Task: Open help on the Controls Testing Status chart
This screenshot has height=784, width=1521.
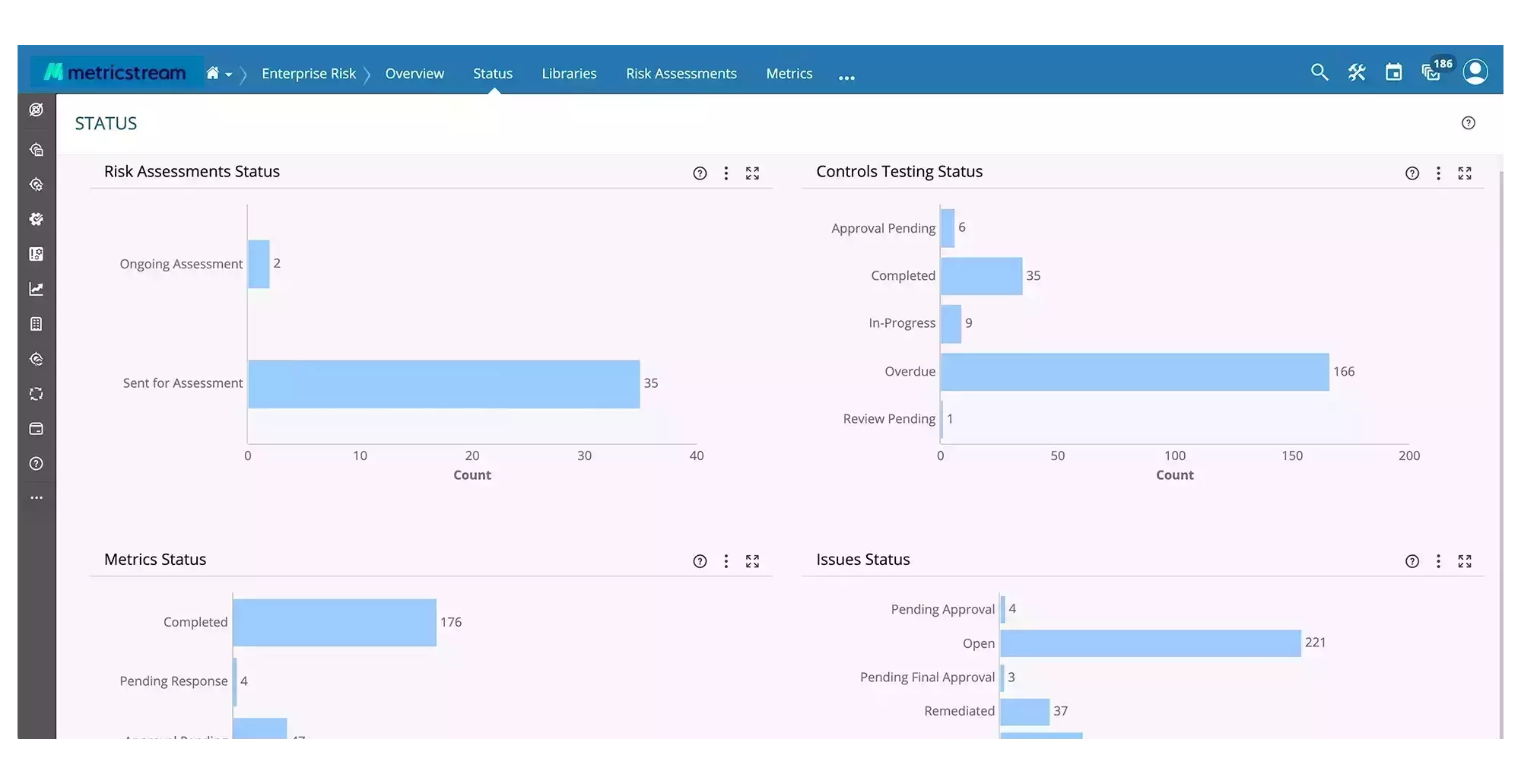Action: (x=1411, y=173)
